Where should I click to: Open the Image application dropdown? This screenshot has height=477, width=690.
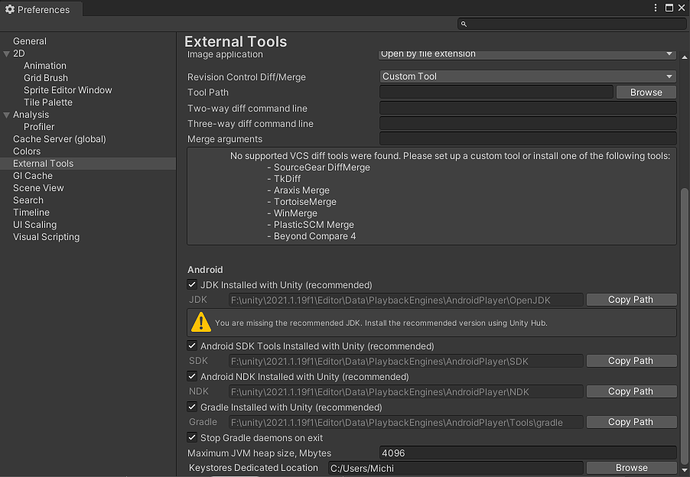coord(528,54)
